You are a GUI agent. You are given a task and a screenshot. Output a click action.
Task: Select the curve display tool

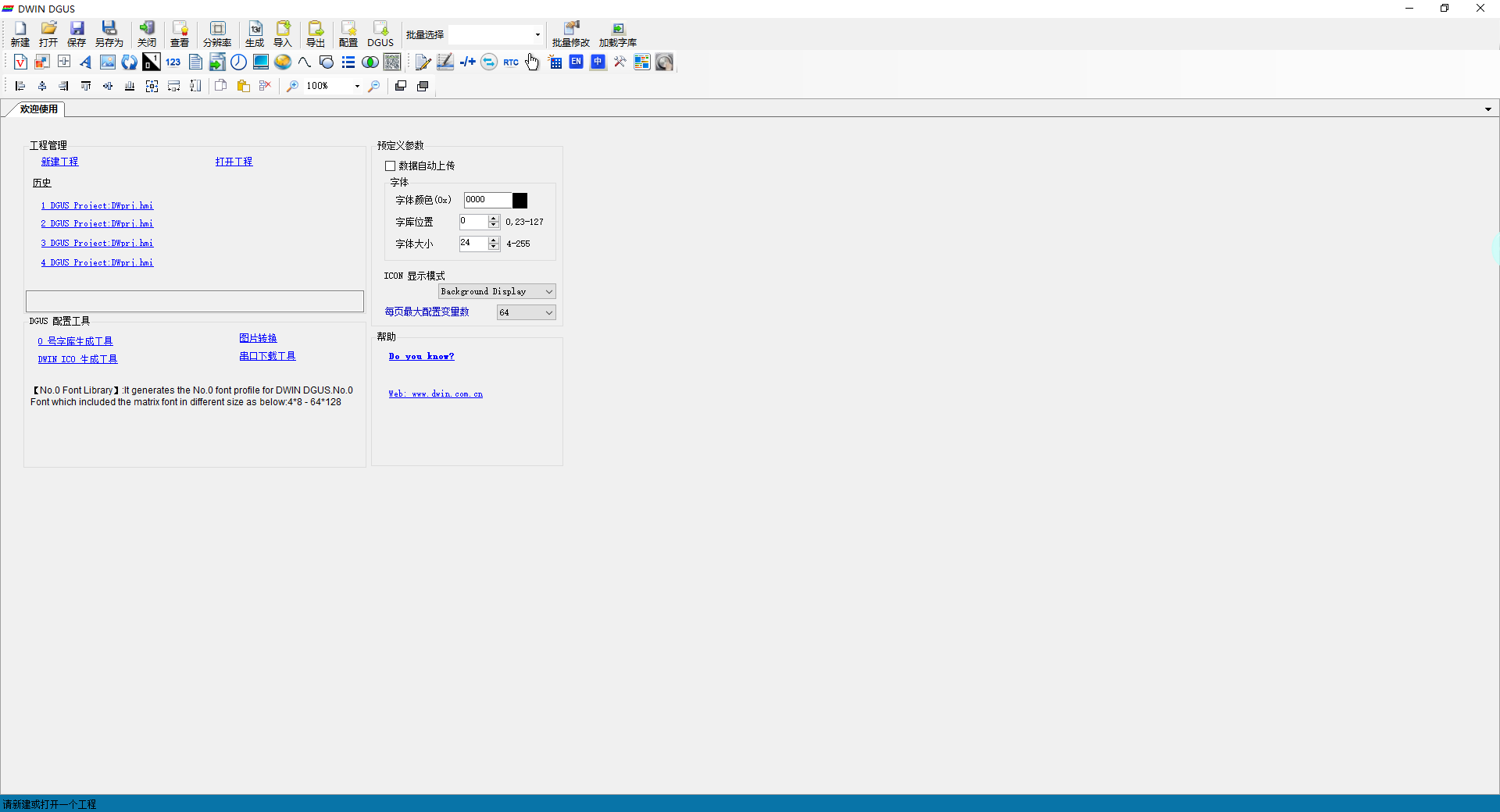tap(305, 62)
